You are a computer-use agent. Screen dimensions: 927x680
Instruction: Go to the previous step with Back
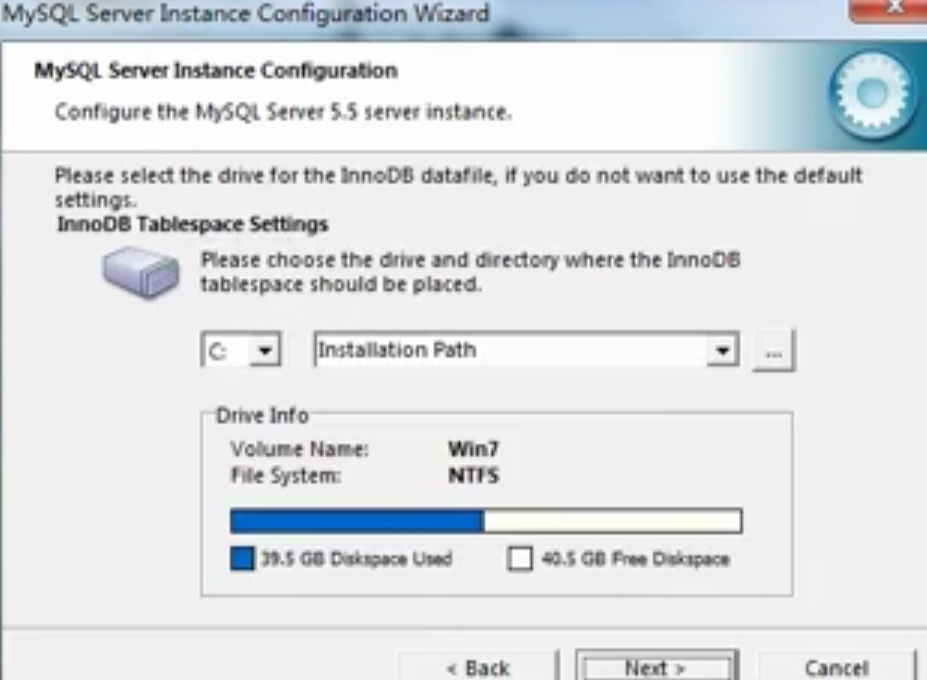click(478, 667)
